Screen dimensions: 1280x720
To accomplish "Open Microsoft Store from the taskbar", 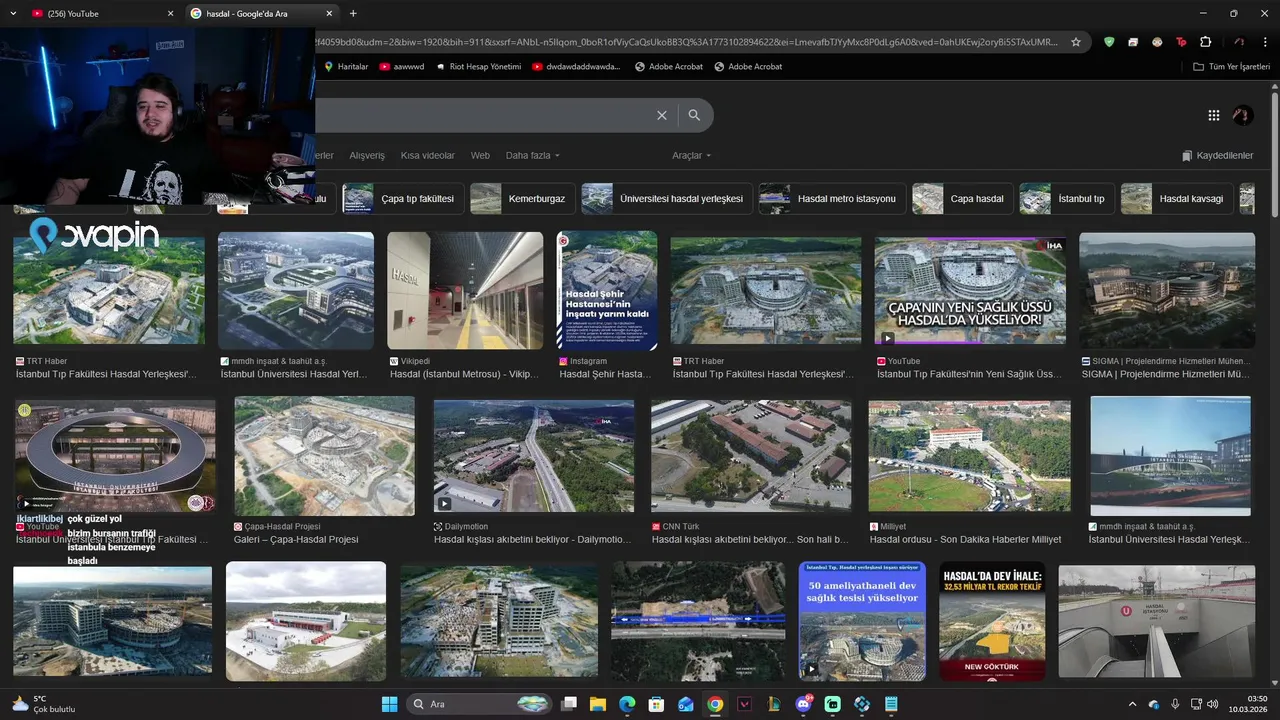I will click(x=656, y=704).
